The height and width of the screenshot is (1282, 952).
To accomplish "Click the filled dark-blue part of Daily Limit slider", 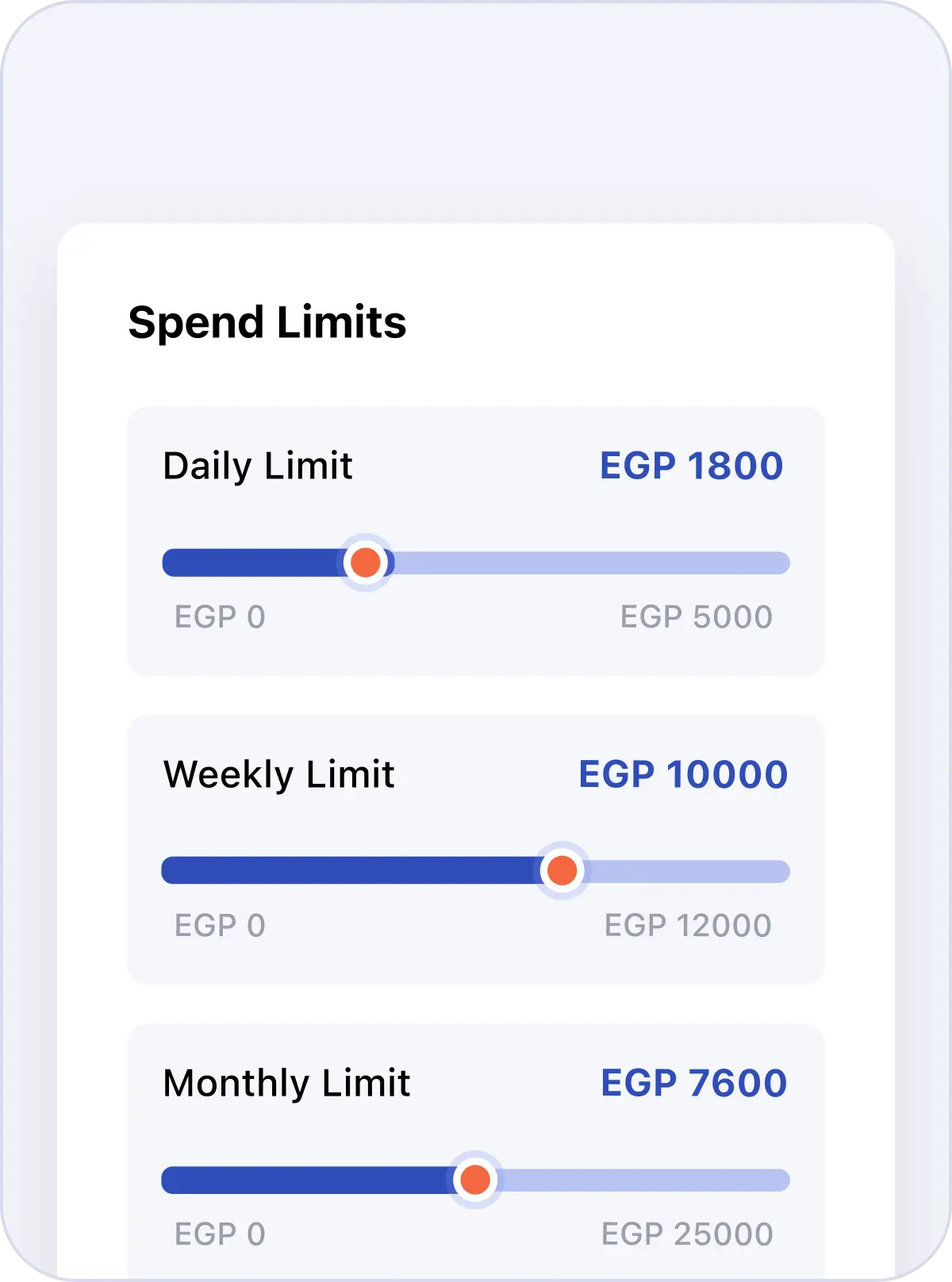I will click(x=252, y=563).
